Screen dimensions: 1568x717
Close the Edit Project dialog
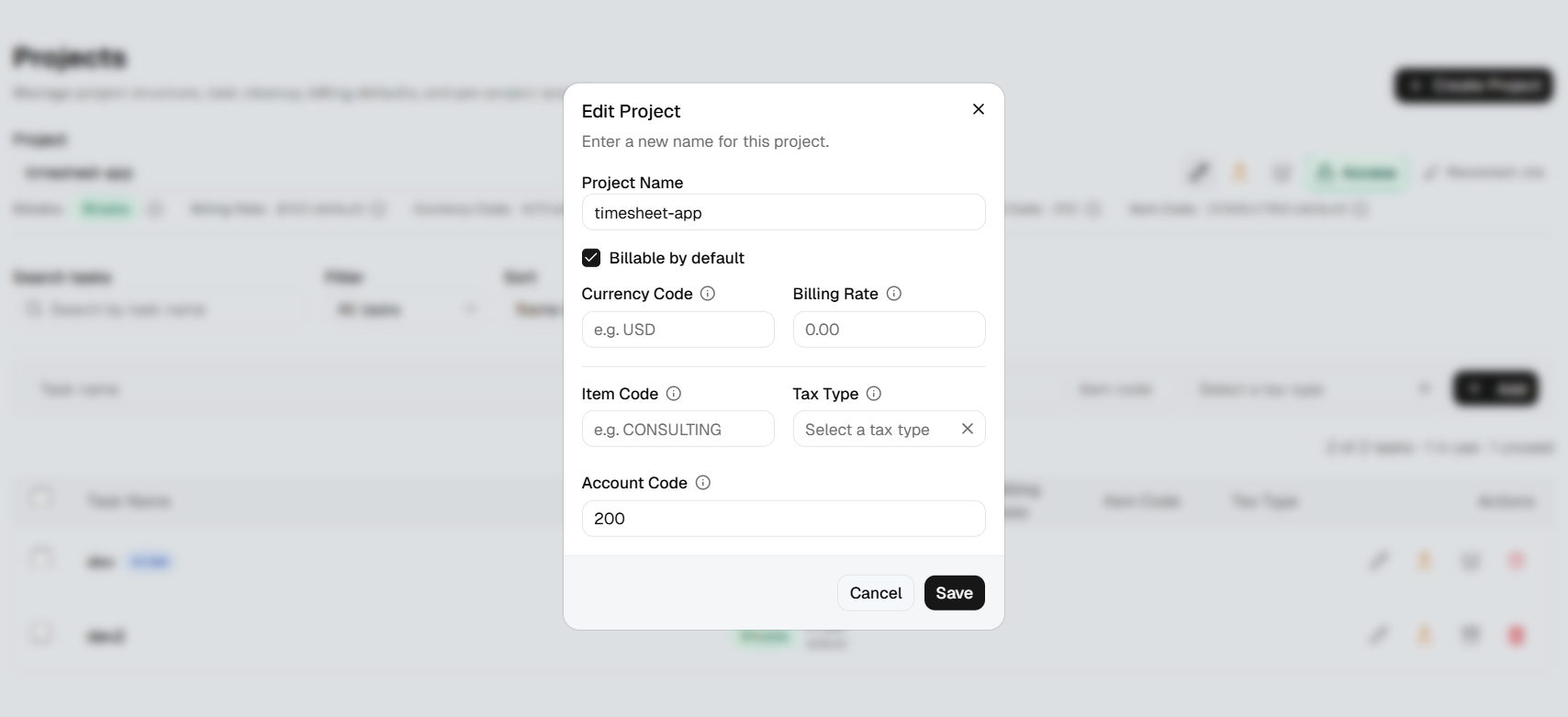979,109
